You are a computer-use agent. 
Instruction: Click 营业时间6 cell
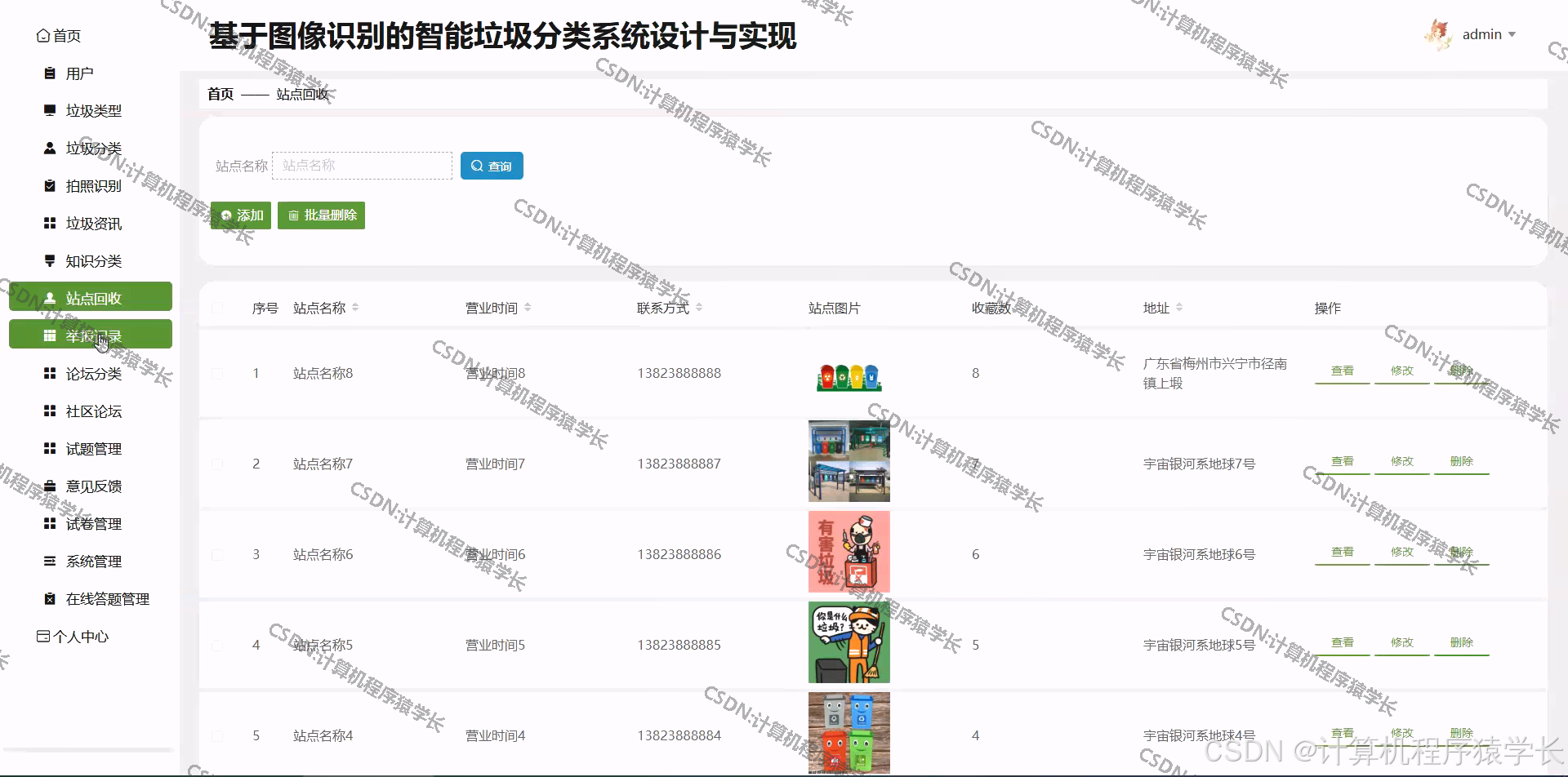pos(495,554)
